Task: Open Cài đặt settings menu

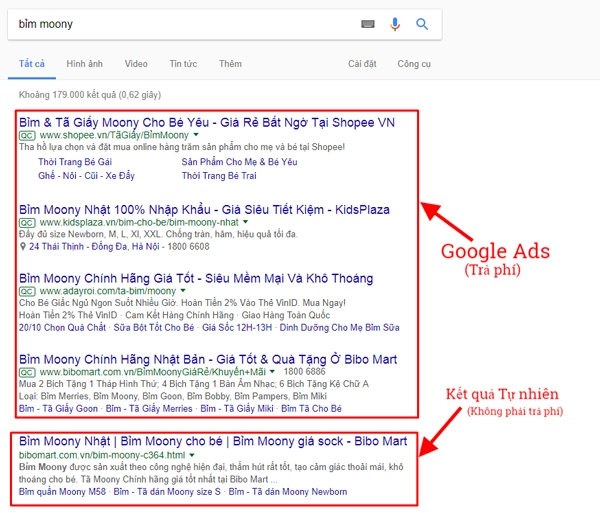Action: pyautogui.click(x=362, y=64)
